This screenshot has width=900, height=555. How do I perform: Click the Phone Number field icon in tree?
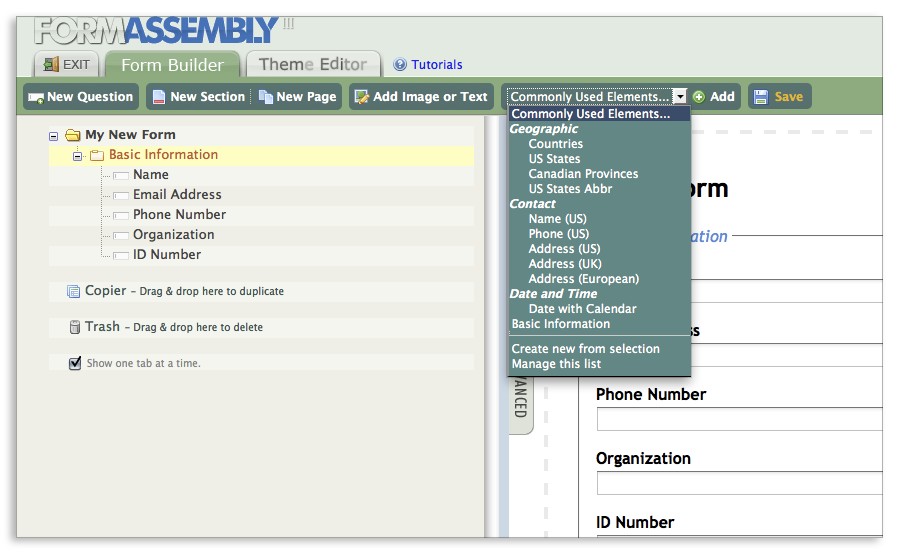(x=121, y=216)
